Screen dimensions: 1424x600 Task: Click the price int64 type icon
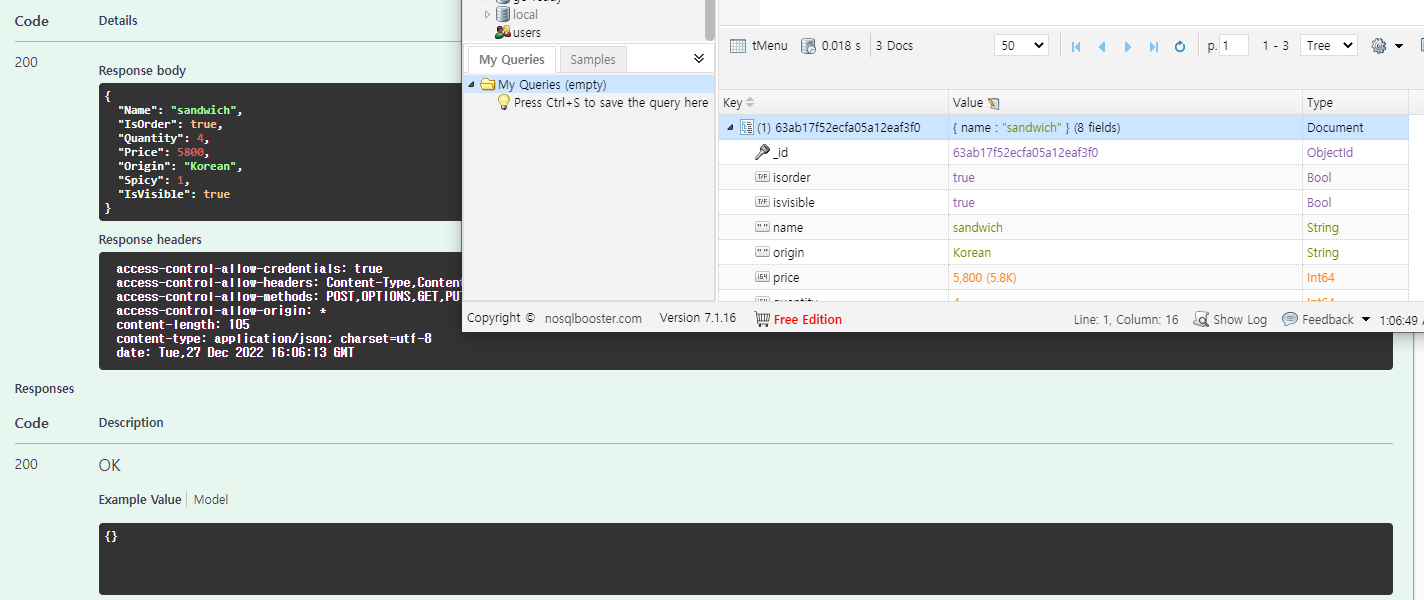pos(762,277)
